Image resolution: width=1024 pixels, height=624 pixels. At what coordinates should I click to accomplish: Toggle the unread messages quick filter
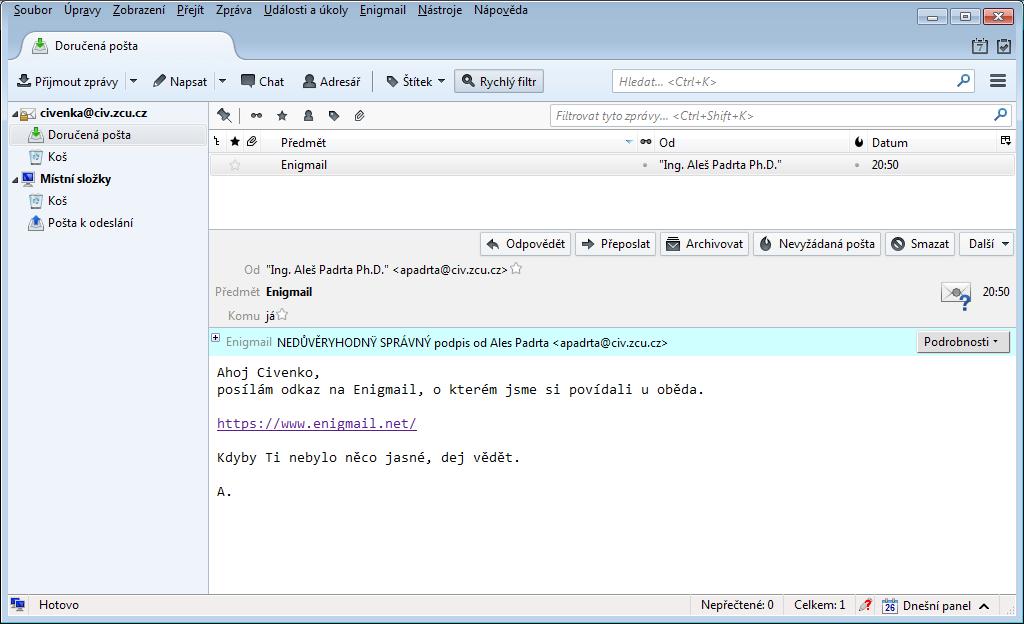256,116
